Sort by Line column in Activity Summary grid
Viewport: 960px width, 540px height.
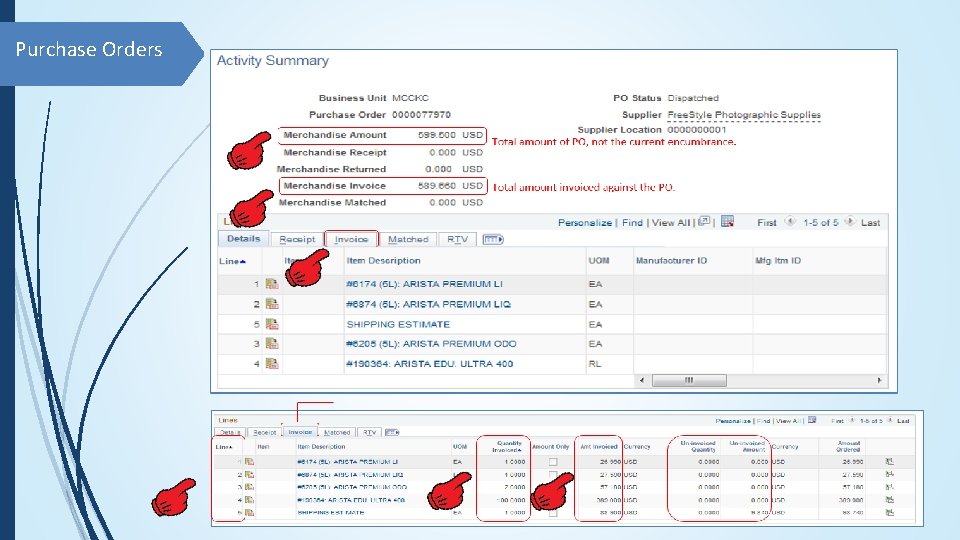232,261
